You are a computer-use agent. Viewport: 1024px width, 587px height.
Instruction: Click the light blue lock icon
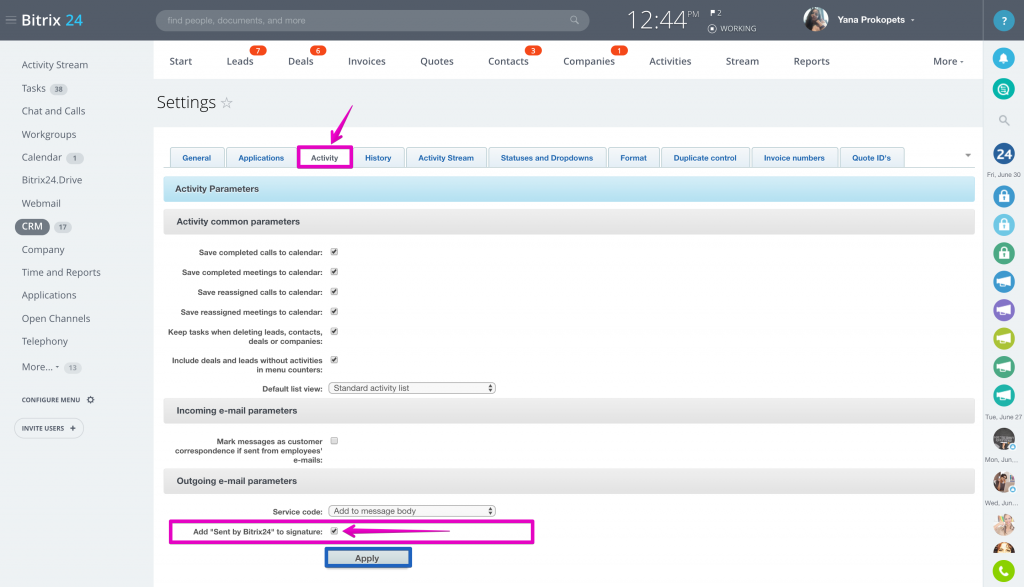(1004, 225)
